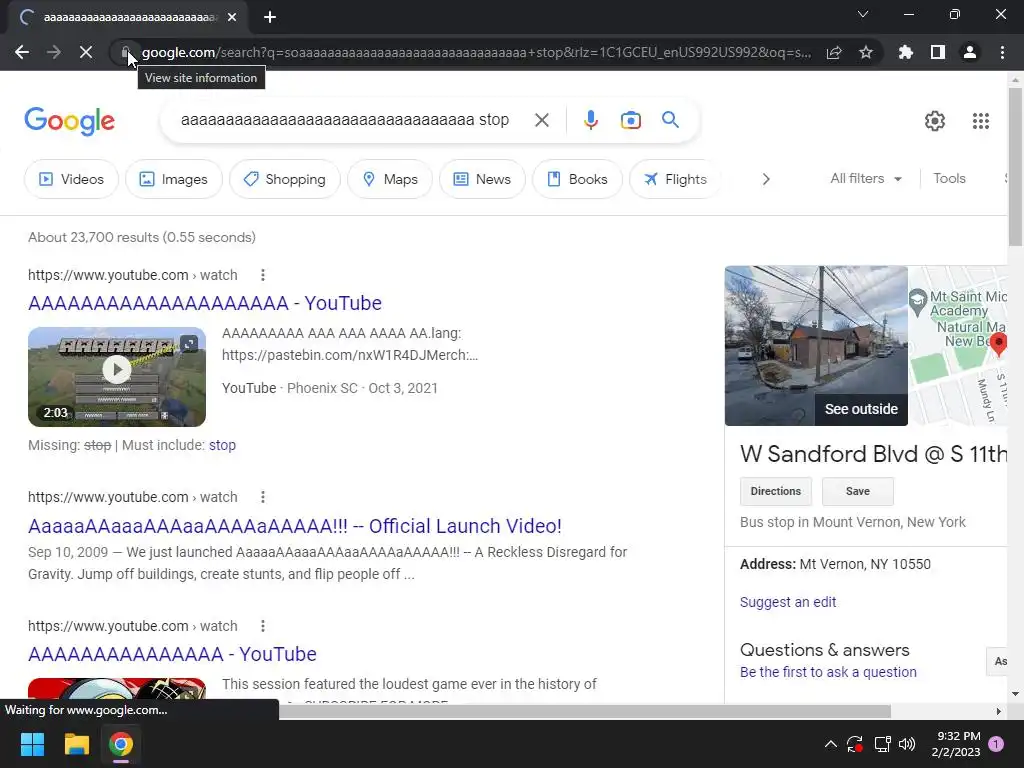The height and width of the screenshot is (768, 1024).
Task: Click the horizontal scrollbar thumb
Action: pyautogui.click(x=585, y=711)
